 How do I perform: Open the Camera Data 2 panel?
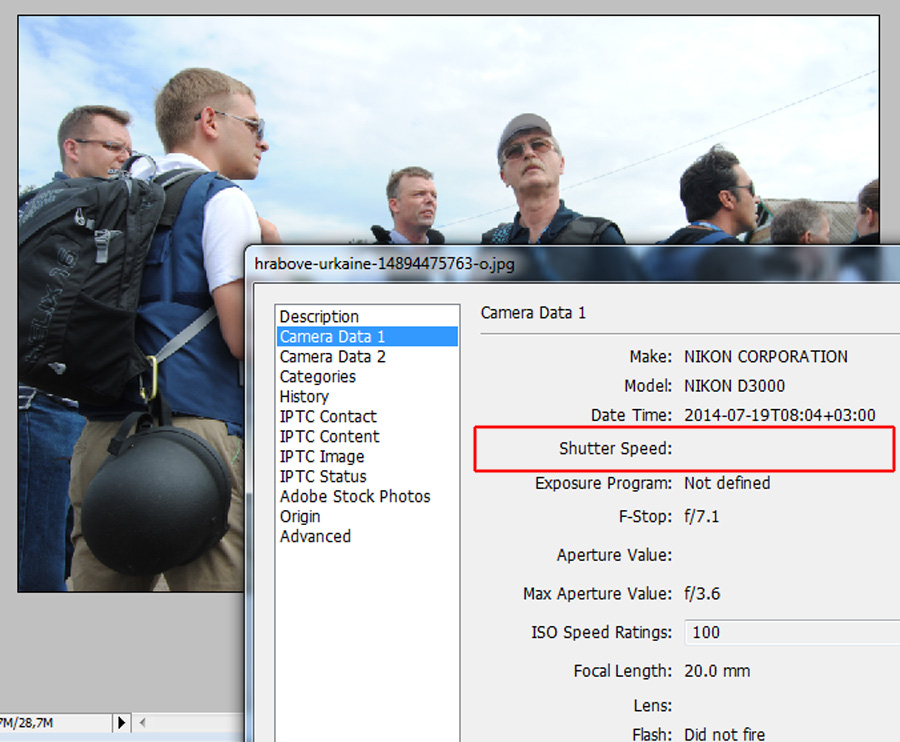tap(332, 357)
